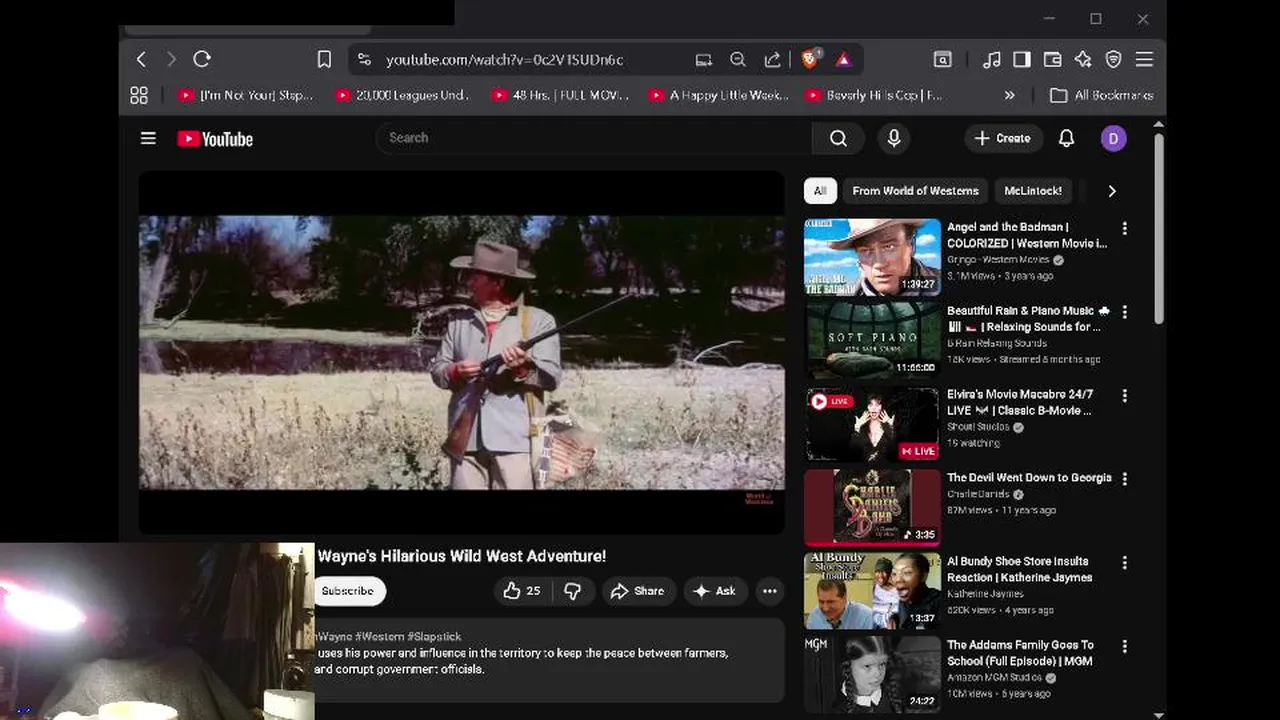The width and height of the screenshot is (1280, 720).
Task: Open 'The Devil Went Down to Georgia' title
Action: point(1029,478)
